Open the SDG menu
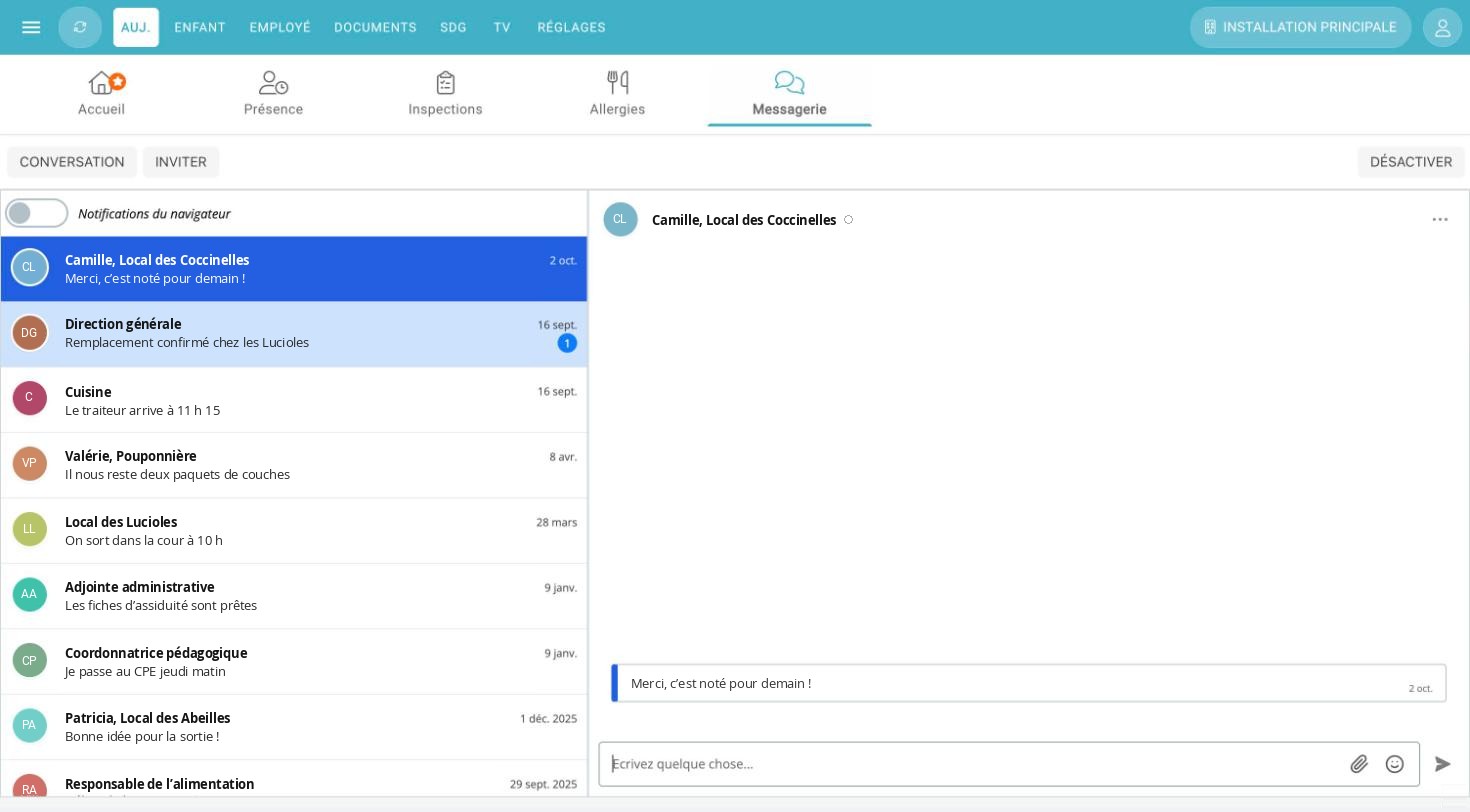This screenshot has width=1470, height=812. point(454,28)
